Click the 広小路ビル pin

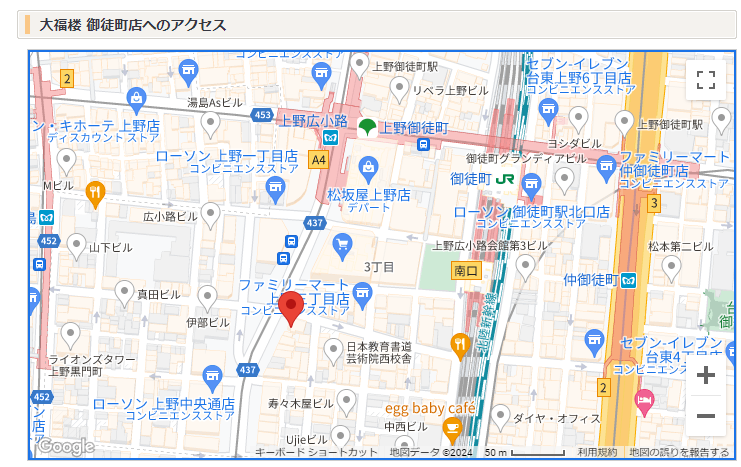[x=210, y=216]
